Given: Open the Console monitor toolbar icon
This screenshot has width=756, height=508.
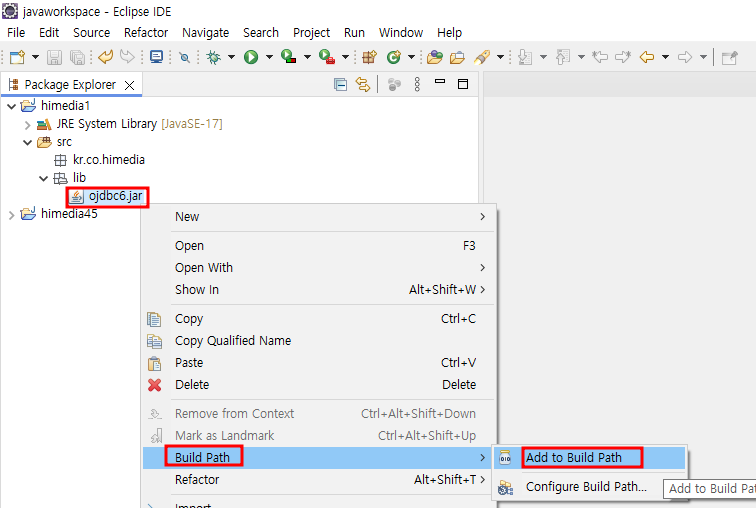Looking at the screenshot, I should point(156,57).
